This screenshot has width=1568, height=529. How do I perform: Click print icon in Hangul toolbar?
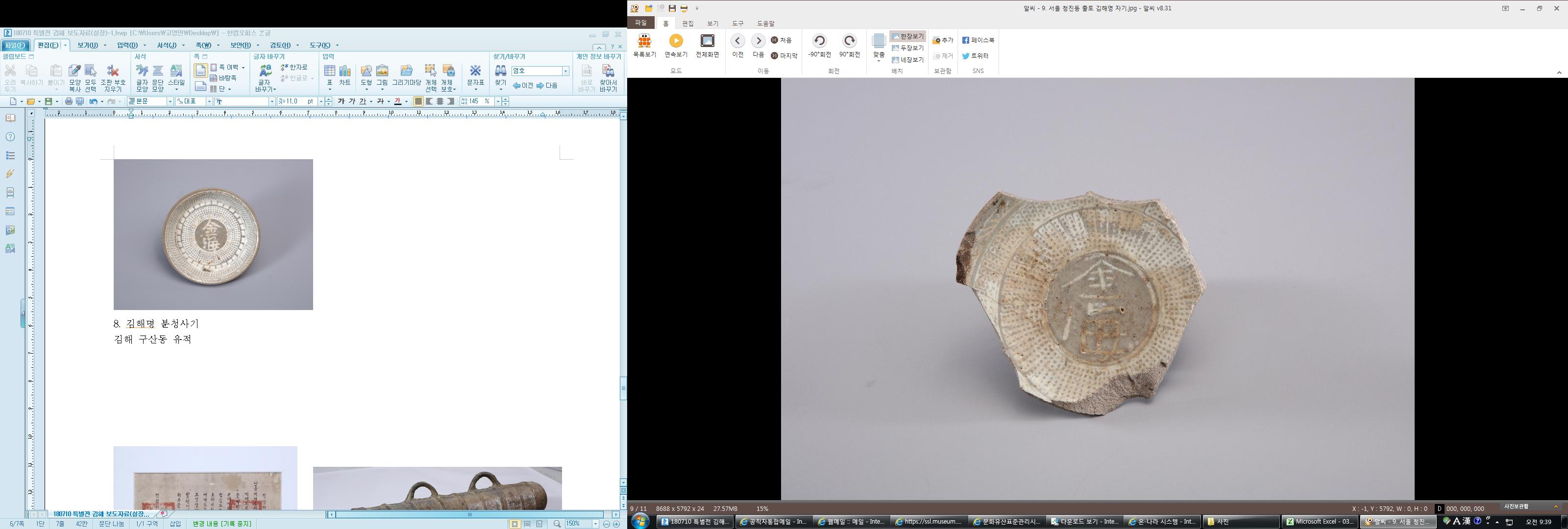pyautogui.click(x=69, y=102)
